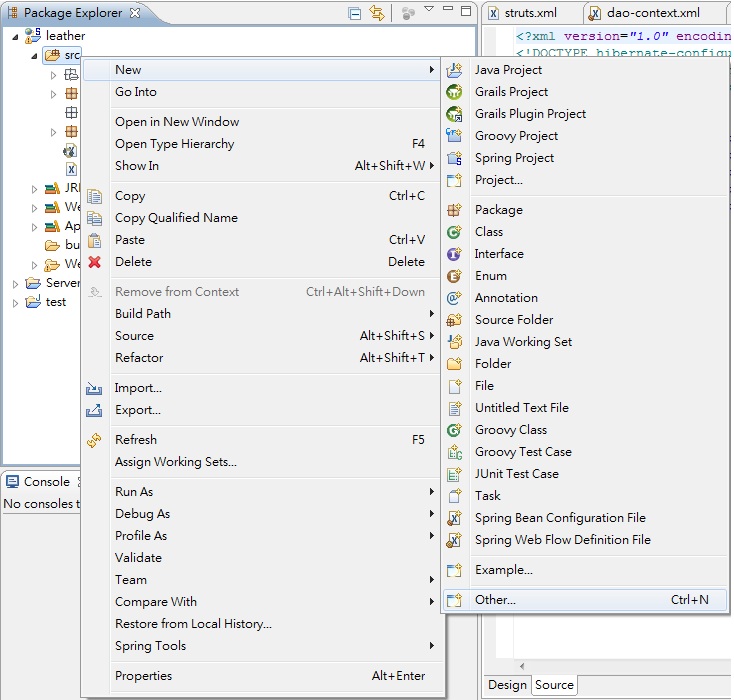Expand the Servers project node

click(16, 284)
